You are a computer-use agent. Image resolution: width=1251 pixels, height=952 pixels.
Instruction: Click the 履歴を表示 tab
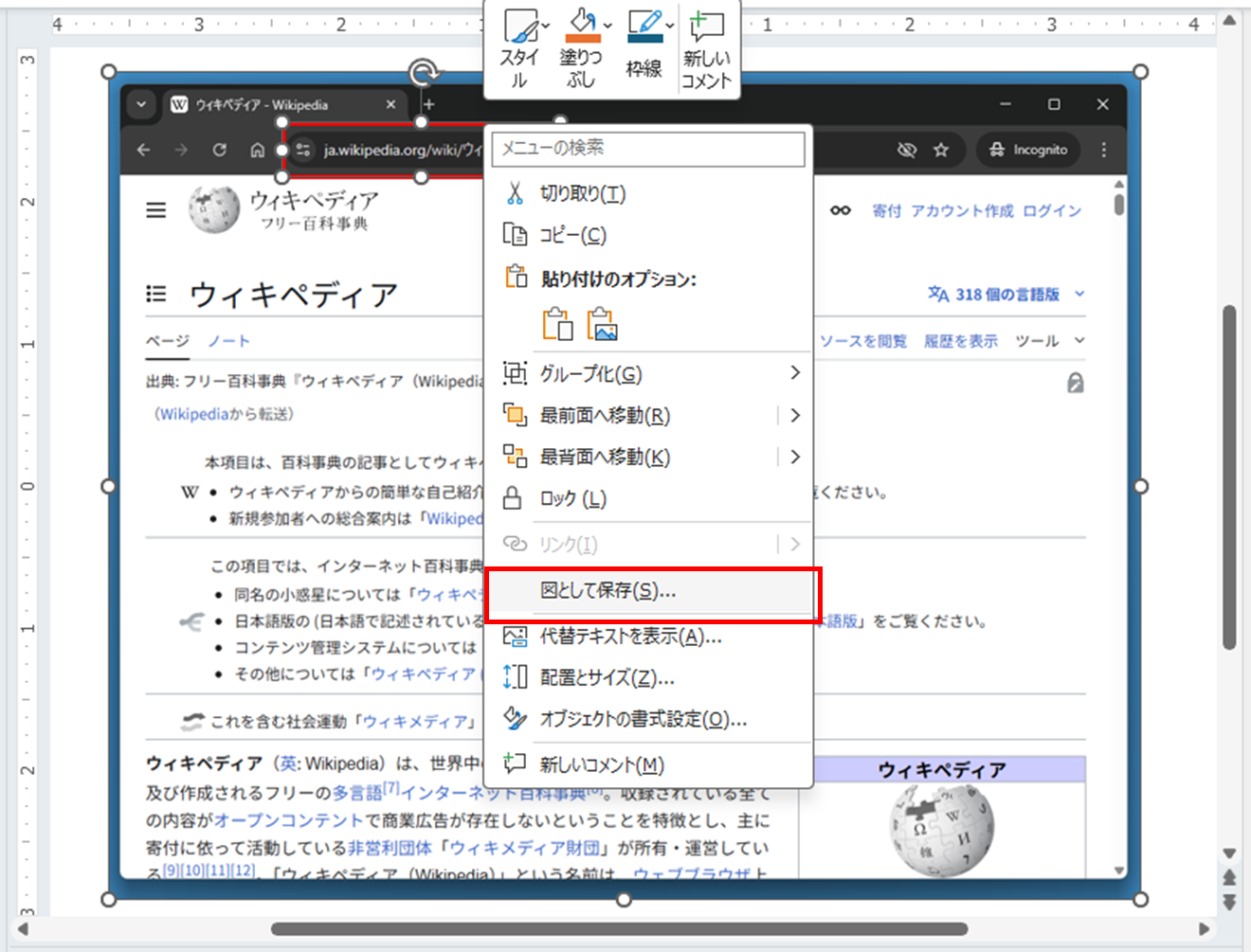click(961, 340)
